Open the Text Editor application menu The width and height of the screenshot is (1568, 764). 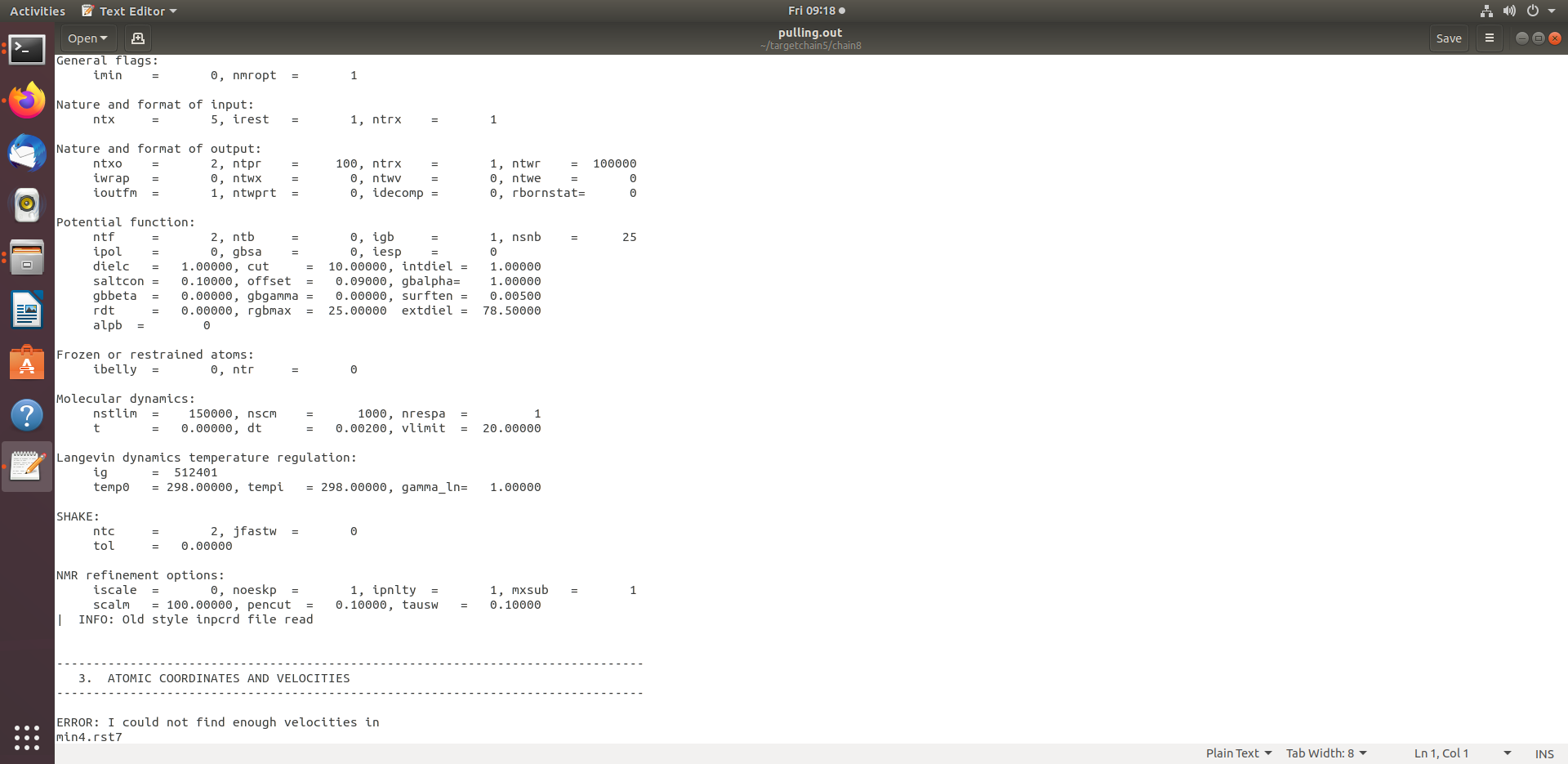pyautogui.click(x=130, y=11)
